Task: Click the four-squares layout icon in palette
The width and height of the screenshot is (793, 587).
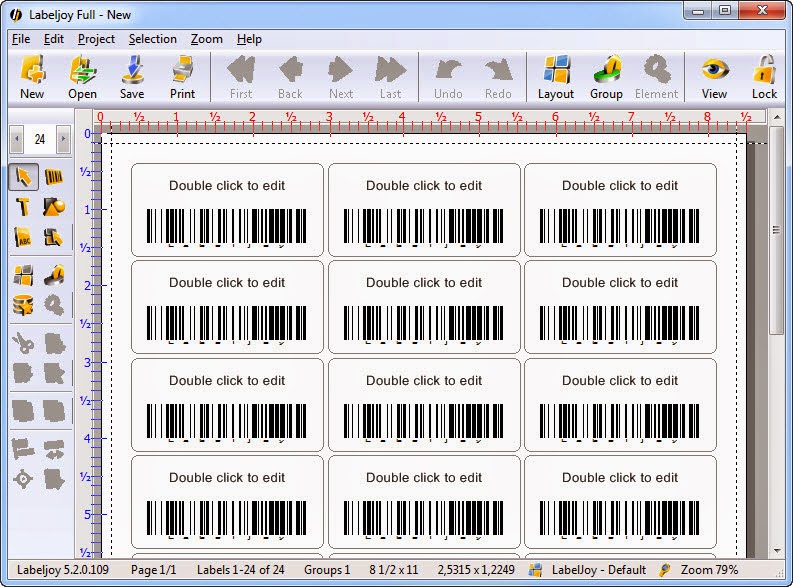Action: tap(23, 275)
